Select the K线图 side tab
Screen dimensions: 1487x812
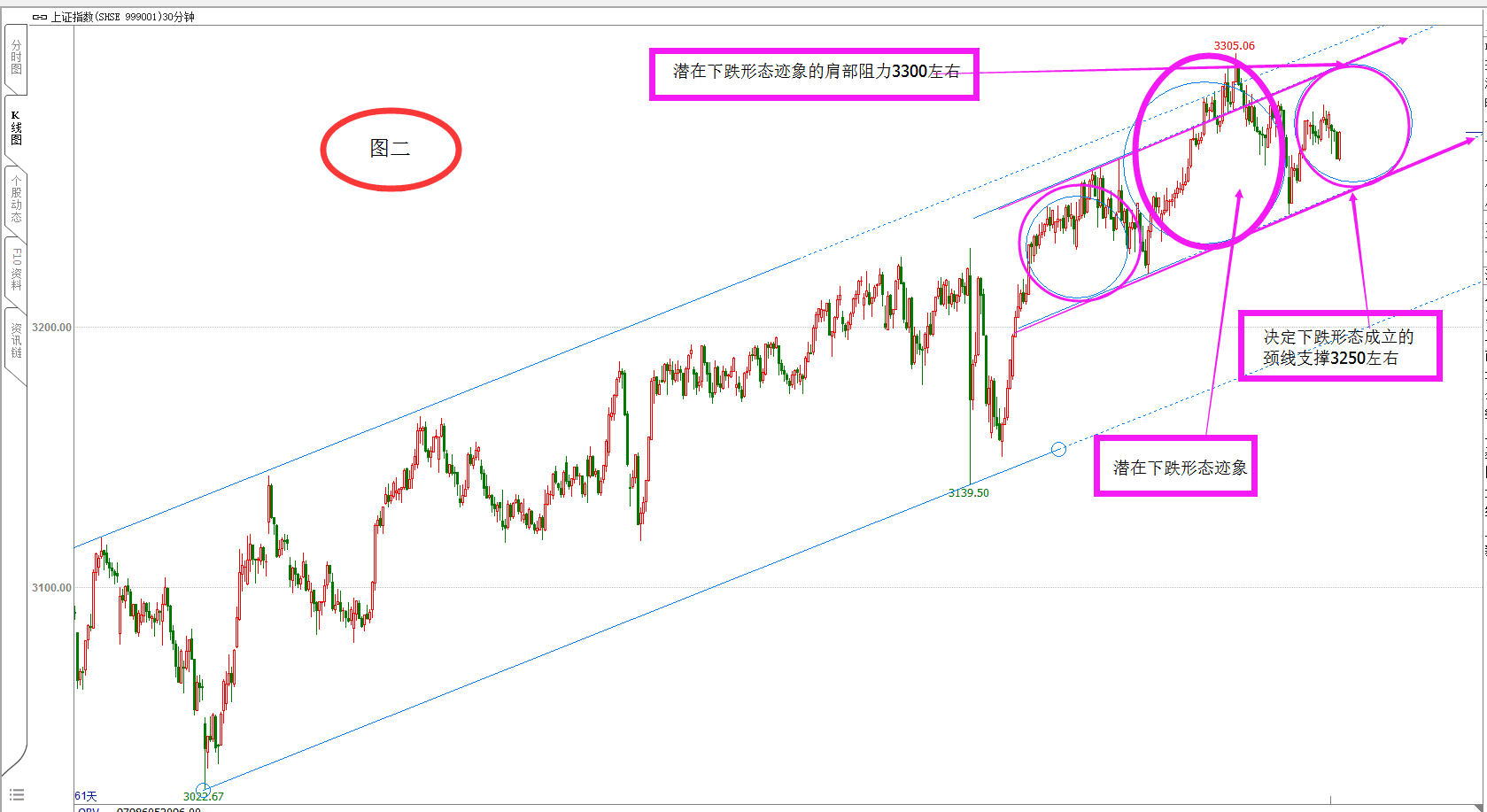[x=16, y=128]
